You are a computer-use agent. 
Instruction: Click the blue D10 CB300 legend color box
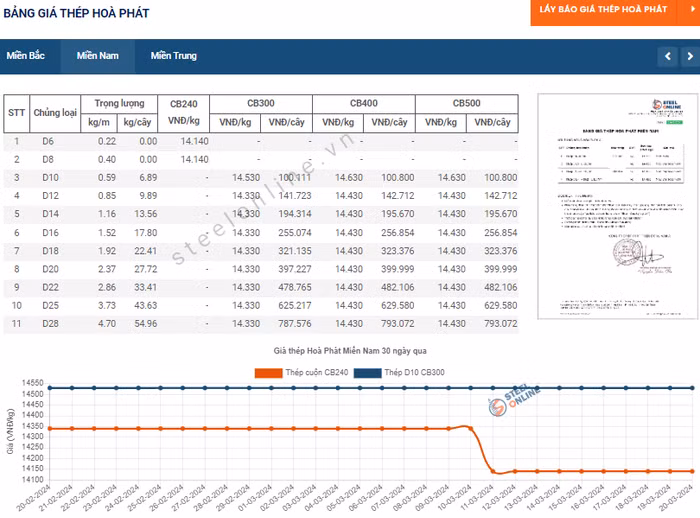367,373
